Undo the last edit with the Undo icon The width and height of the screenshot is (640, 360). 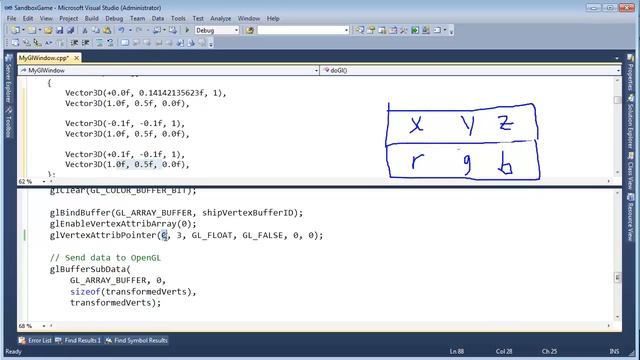click(x=122, y=30)
